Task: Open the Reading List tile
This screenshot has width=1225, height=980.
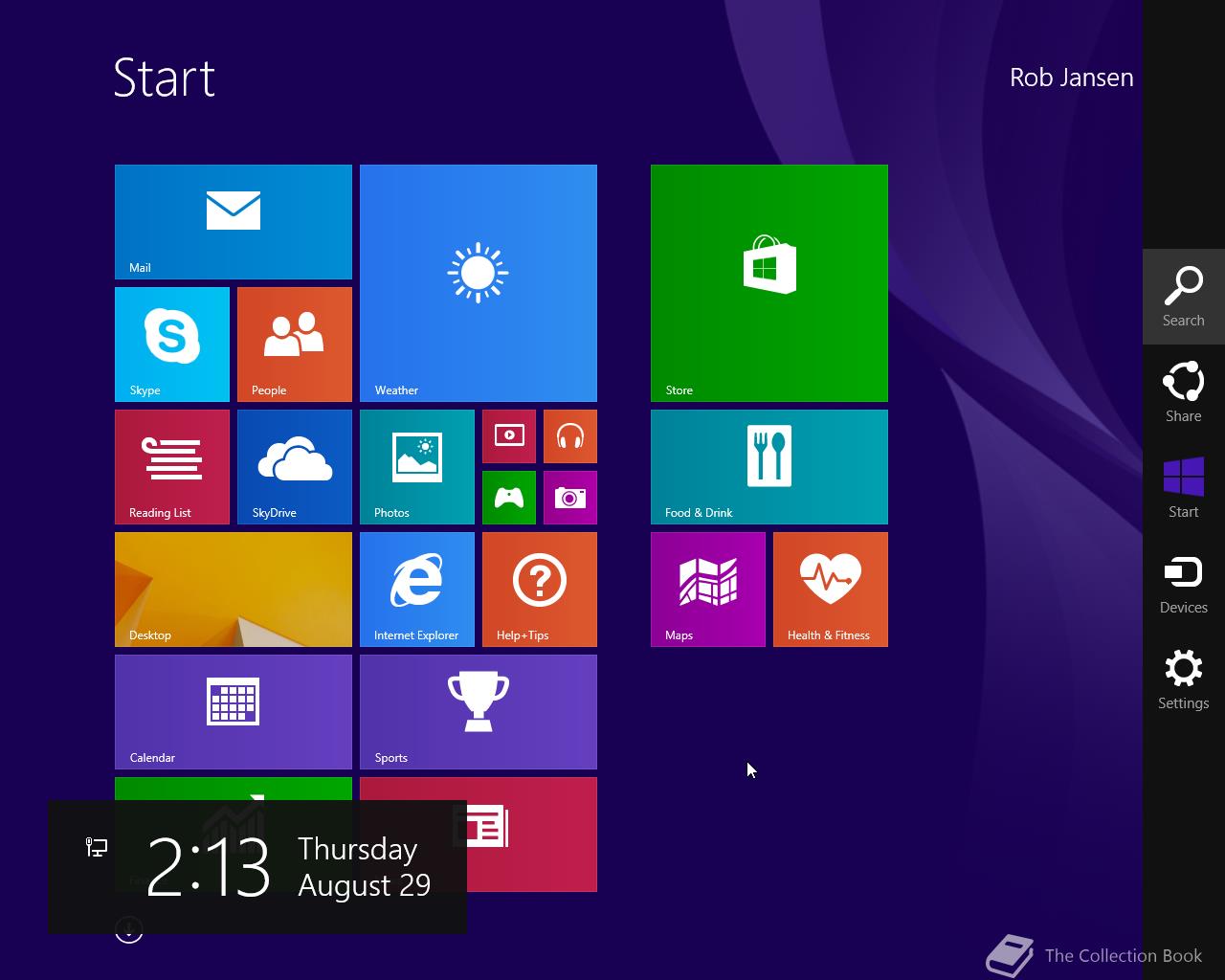Action: (x=172, y=467)
